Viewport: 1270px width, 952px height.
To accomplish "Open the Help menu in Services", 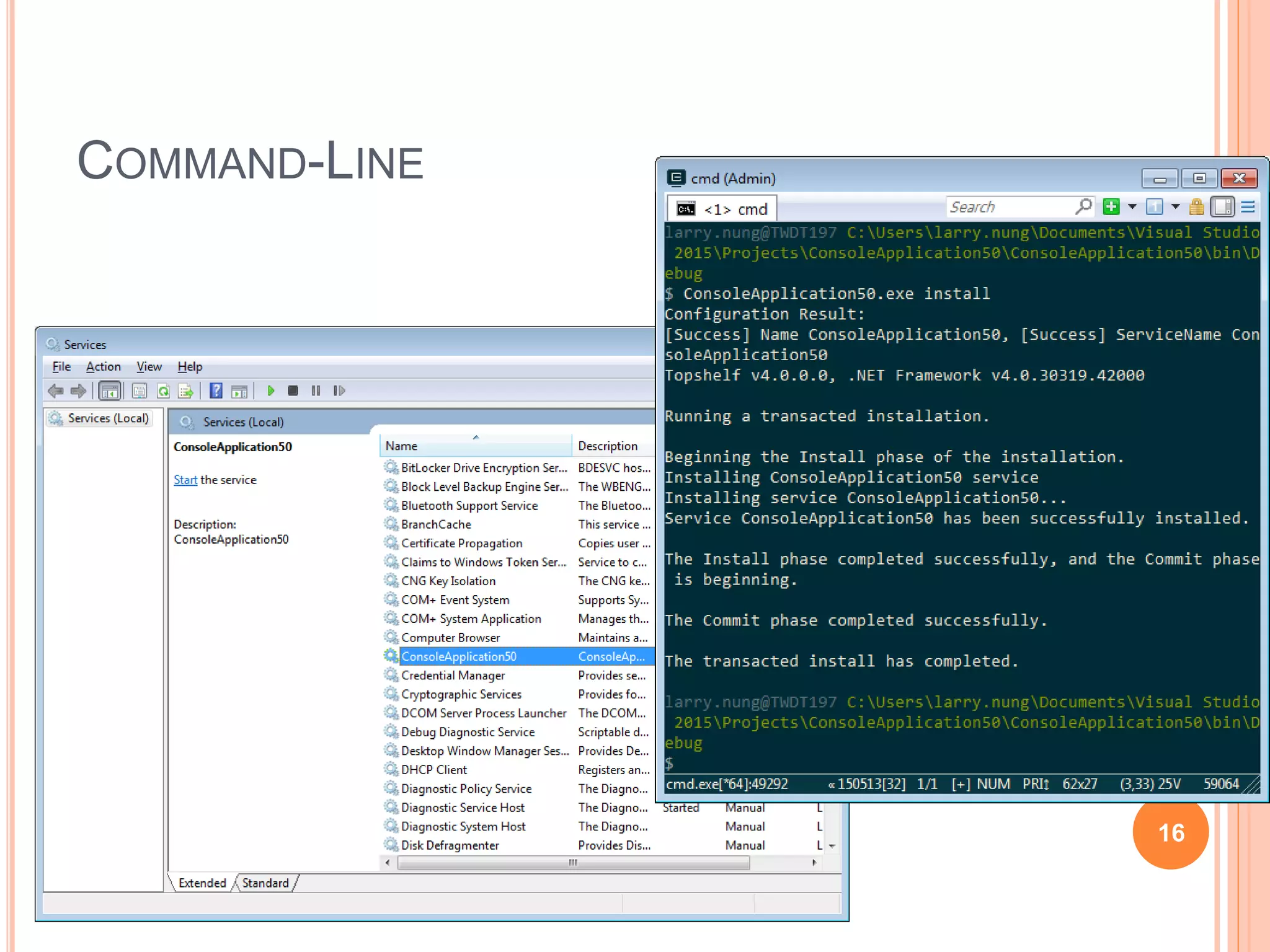I will 190,367.
